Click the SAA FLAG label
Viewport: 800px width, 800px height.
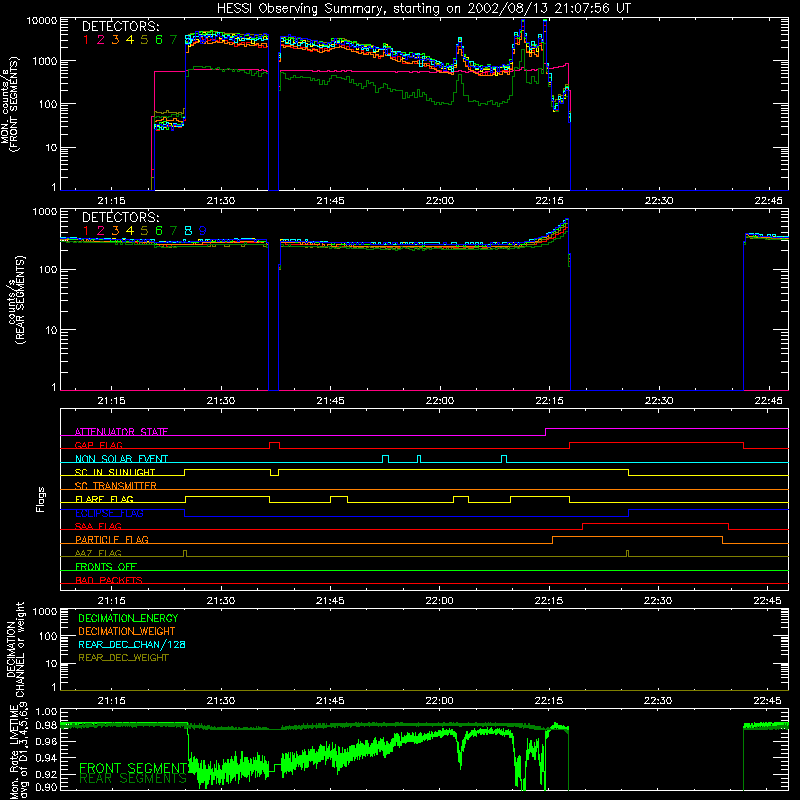98,526
